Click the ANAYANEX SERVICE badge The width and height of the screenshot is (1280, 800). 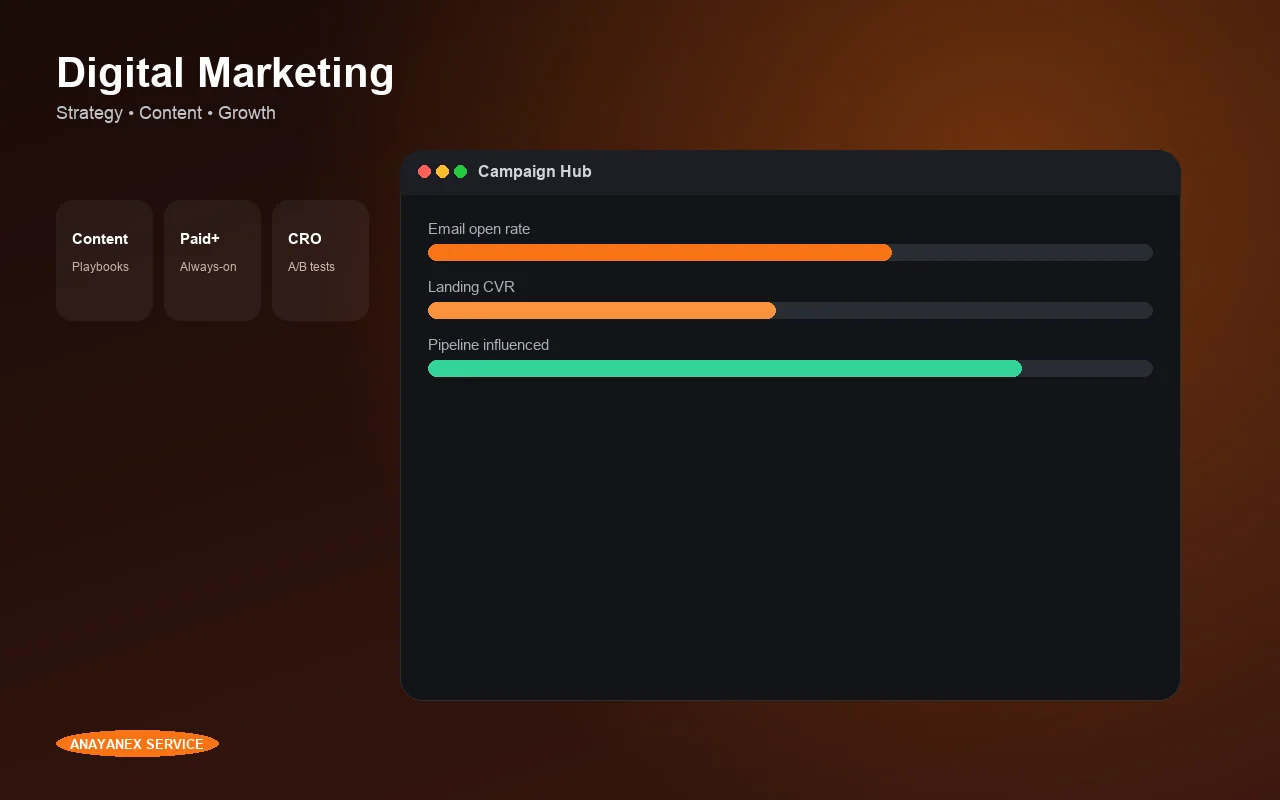pyautogui.click(x=137, y=744)
